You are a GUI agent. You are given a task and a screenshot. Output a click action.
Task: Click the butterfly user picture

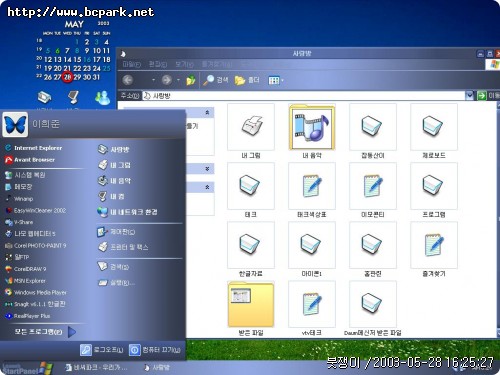(x=15, y=125)
